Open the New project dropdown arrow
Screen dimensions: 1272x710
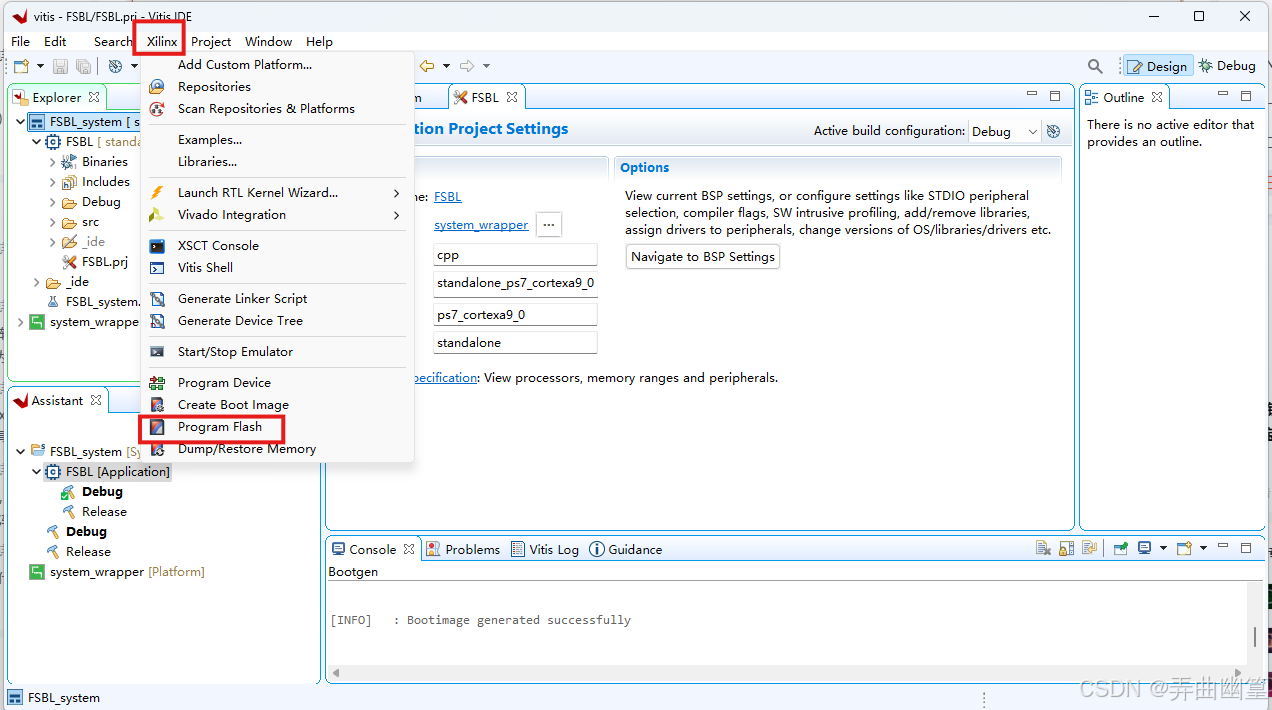40,66
